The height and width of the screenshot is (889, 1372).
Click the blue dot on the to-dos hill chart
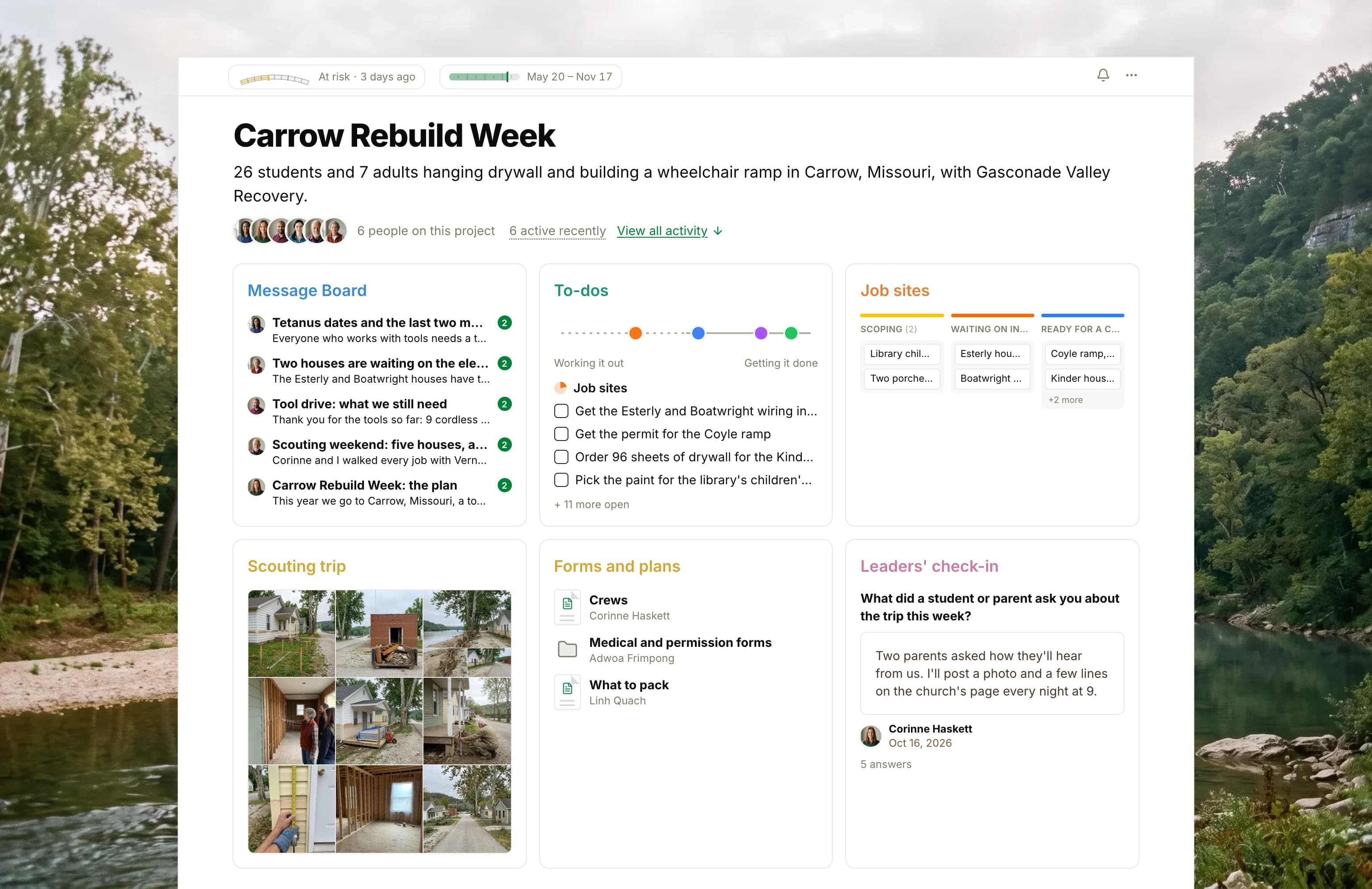(x=698, y=333)
